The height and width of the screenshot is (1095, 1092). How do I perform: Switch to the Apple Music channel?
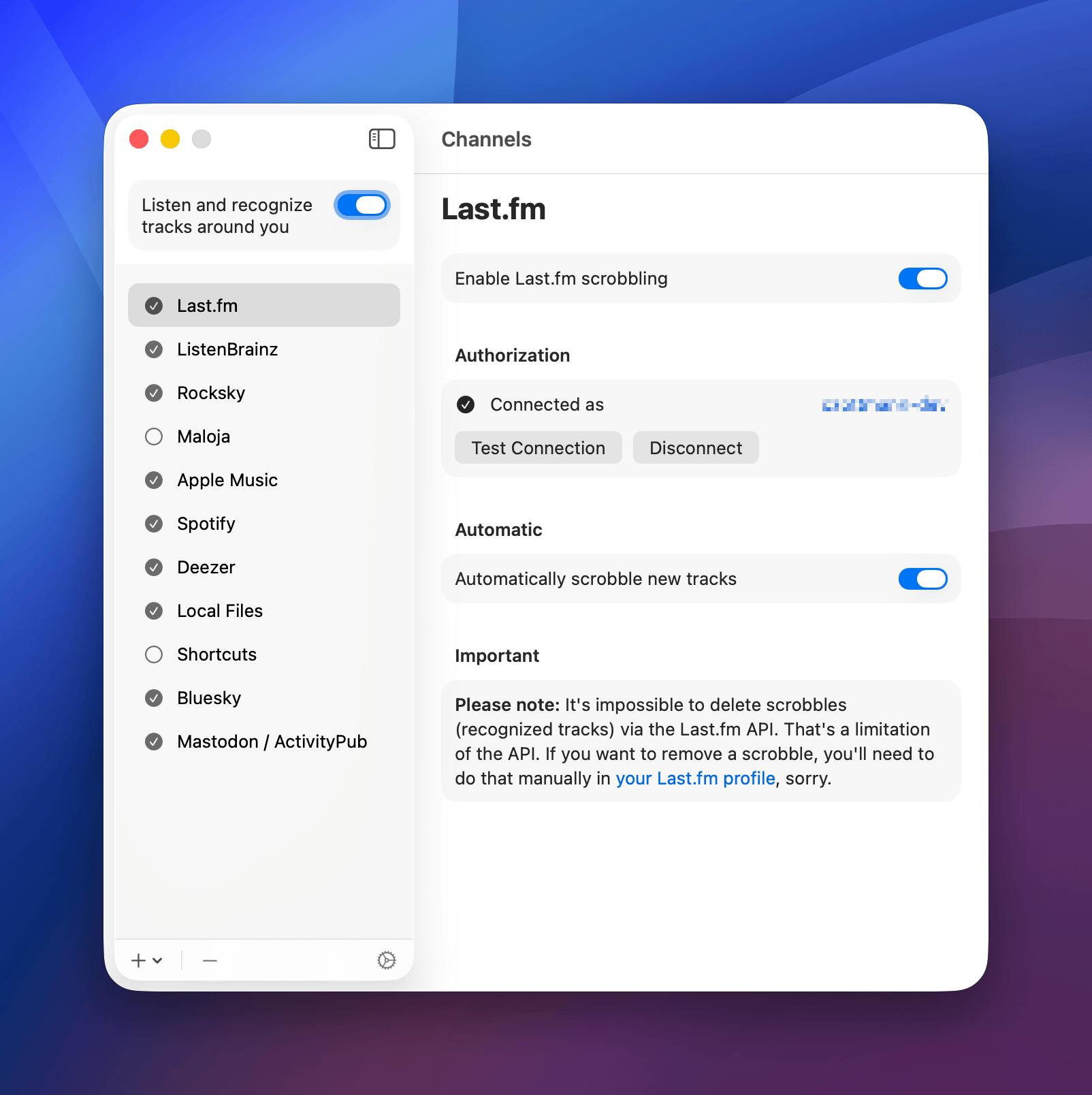pyautogui.click(x=264, y=480)
